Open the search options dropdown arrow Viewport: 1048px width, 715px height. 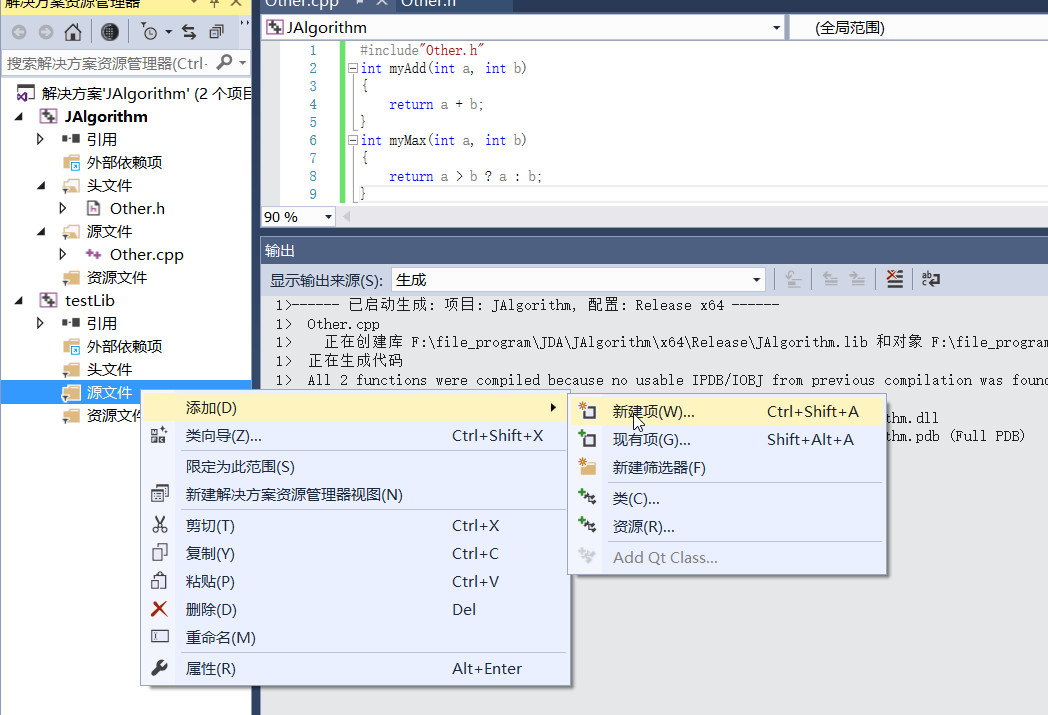[x=243, y=63]
